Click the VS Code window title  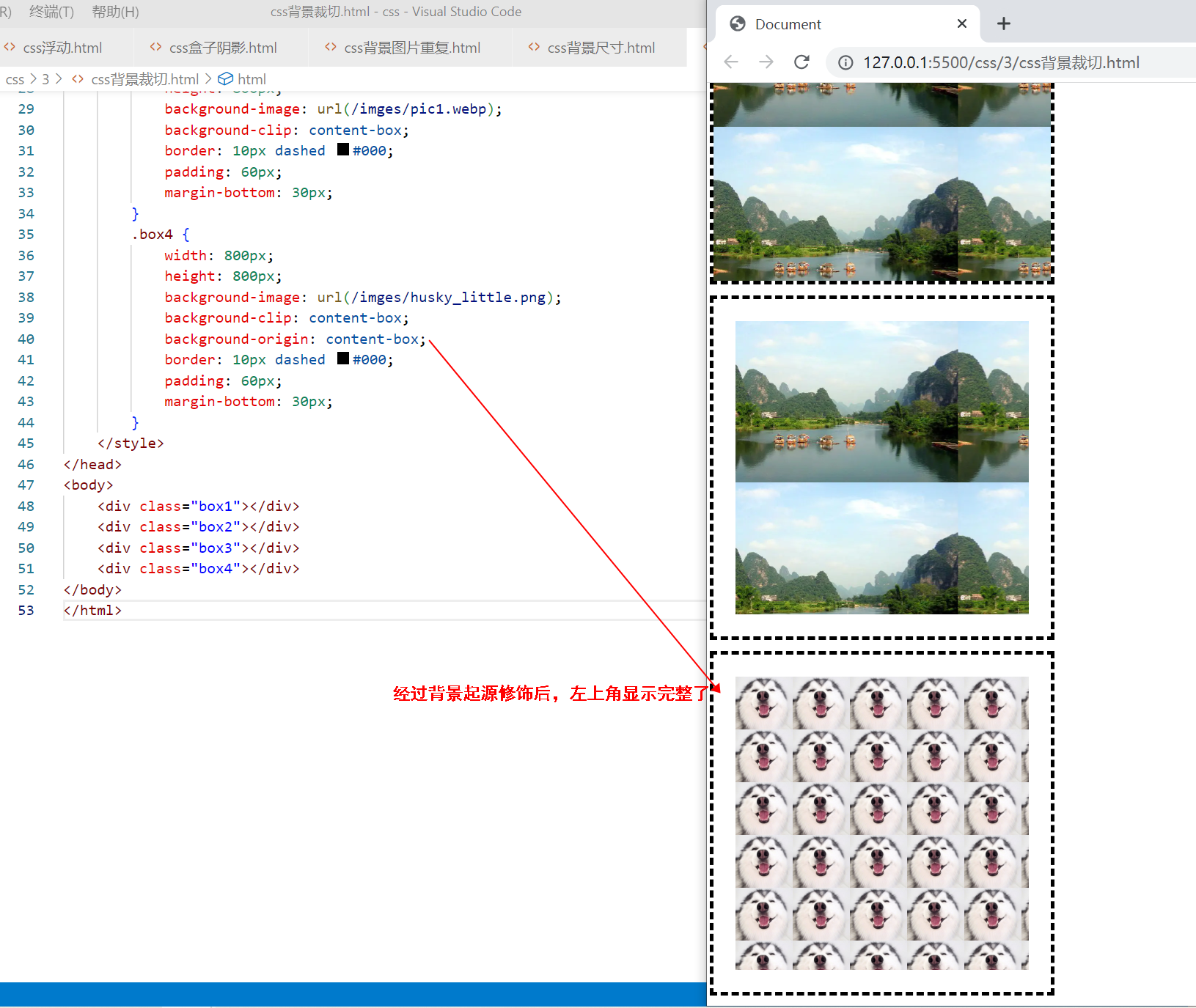pyautogui.click(x=396, y=12)
